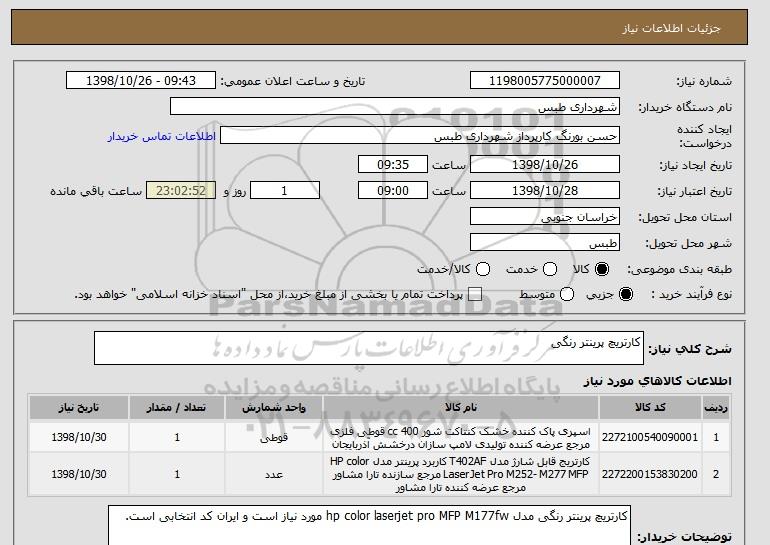Click the تاریخ نیاز column header
The height and width of the screenshot is (545, 770).
[x=79, y=408]
